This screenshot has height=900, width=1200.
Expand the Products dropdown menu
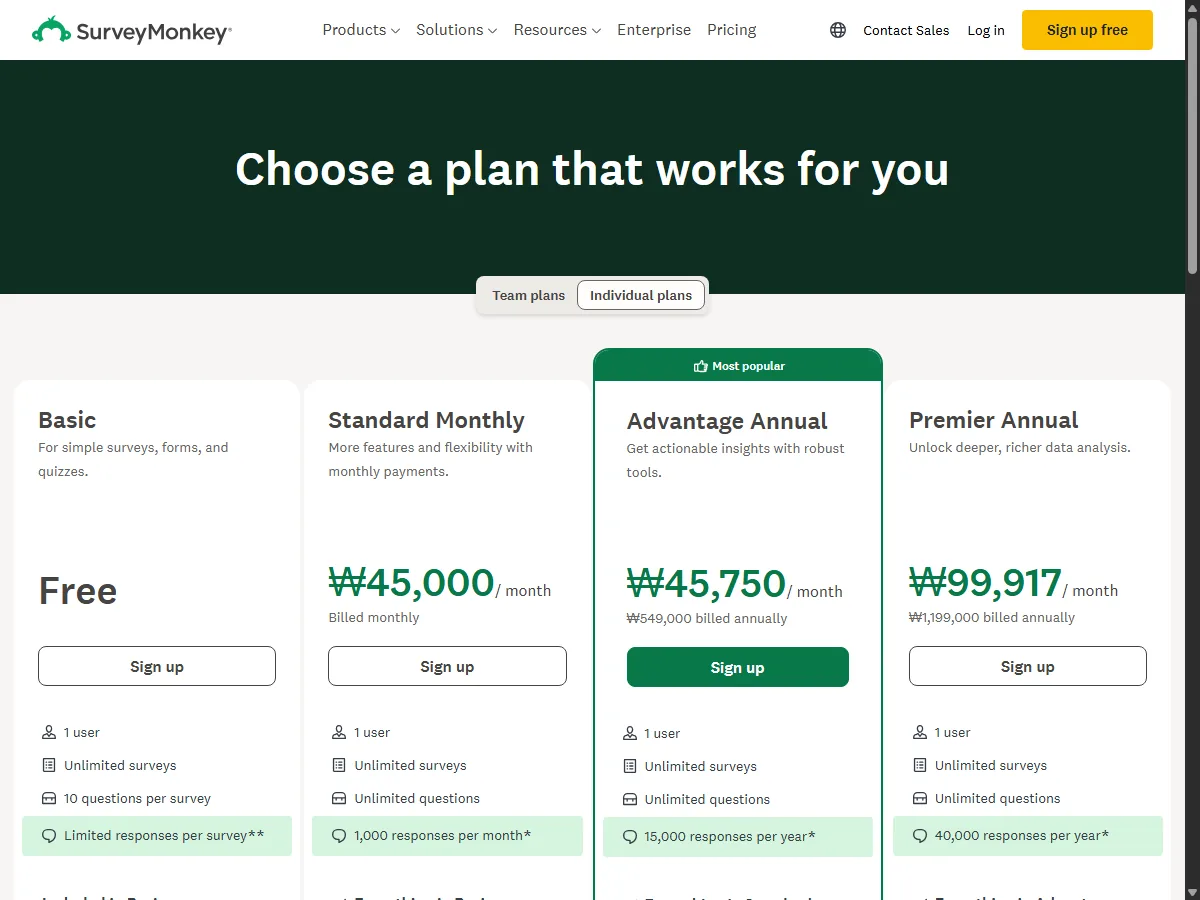(x=361, y=30)
